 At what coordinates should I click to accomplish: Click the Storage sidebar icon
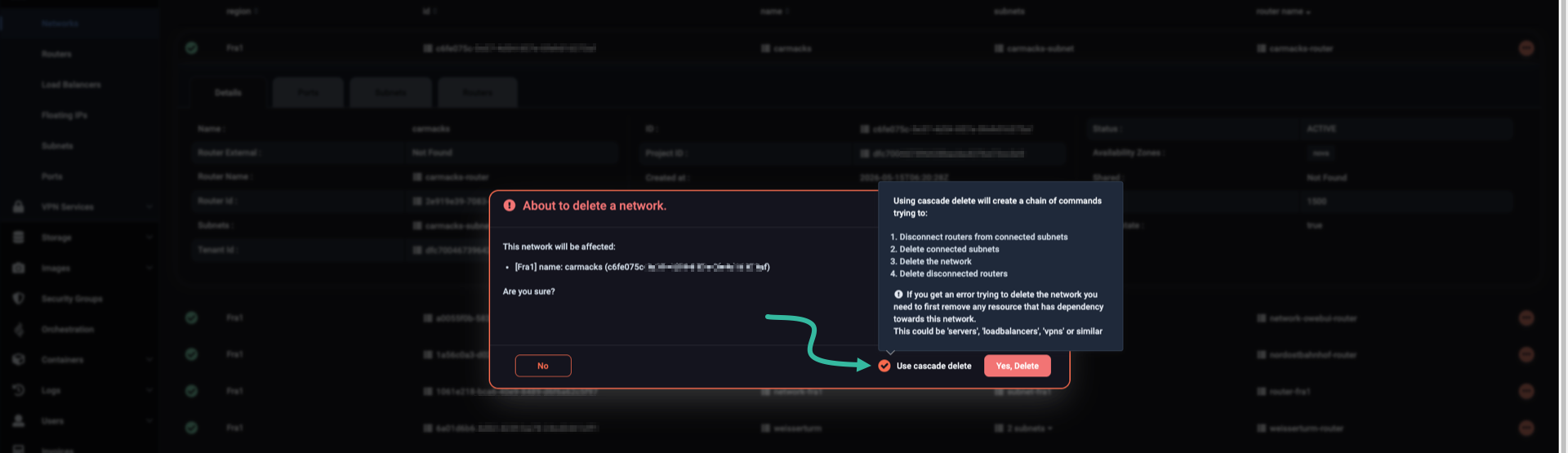tap(18, 238)
